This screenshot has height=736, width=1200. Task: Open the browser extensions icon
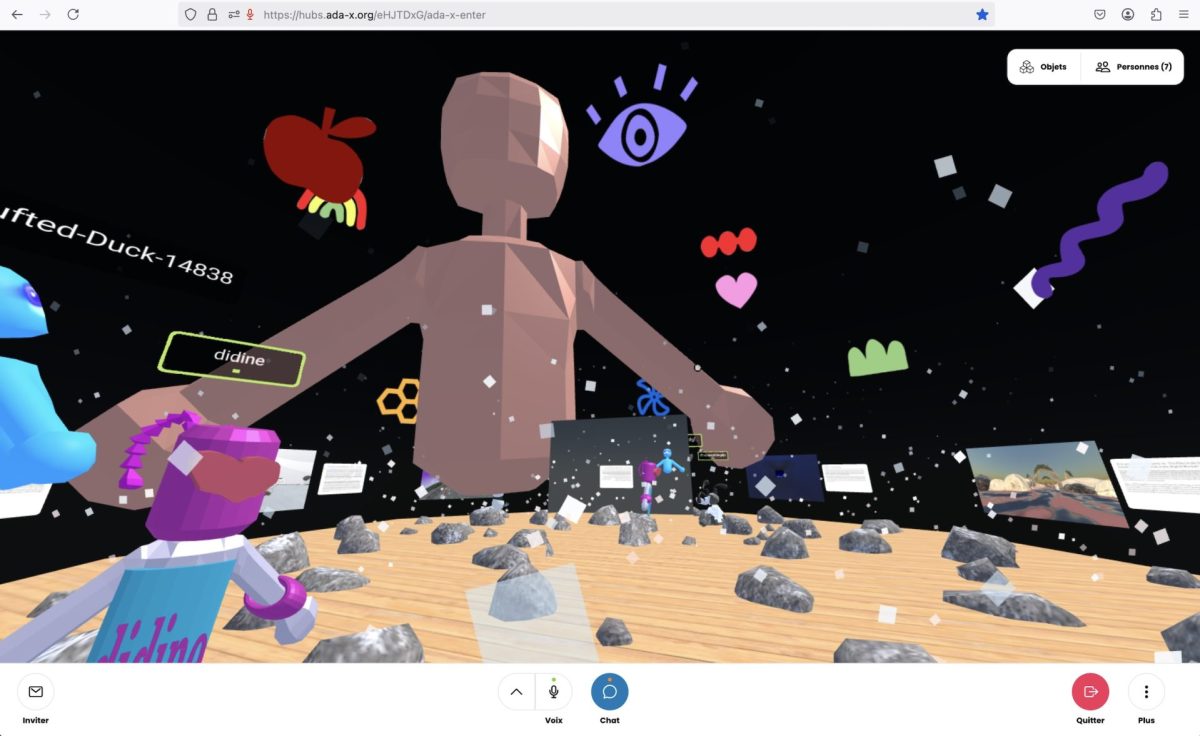1156,15
